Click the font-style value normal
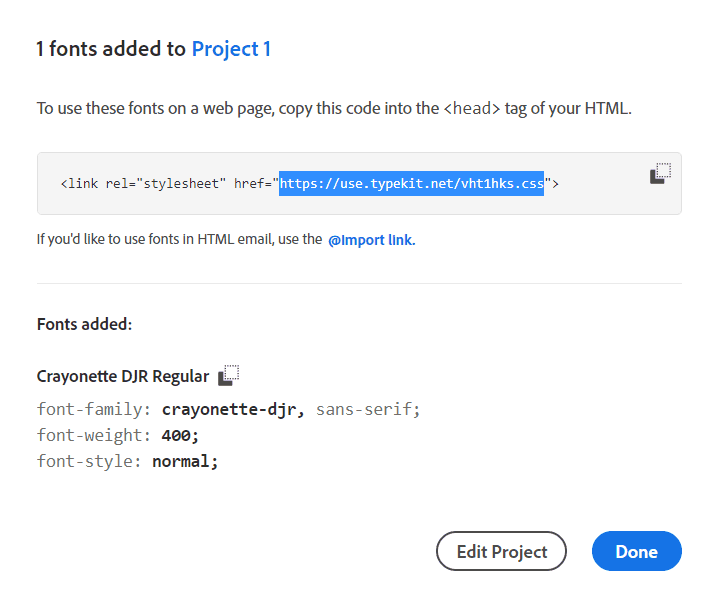This screenshot has width=719, height=605. (185, 461)
